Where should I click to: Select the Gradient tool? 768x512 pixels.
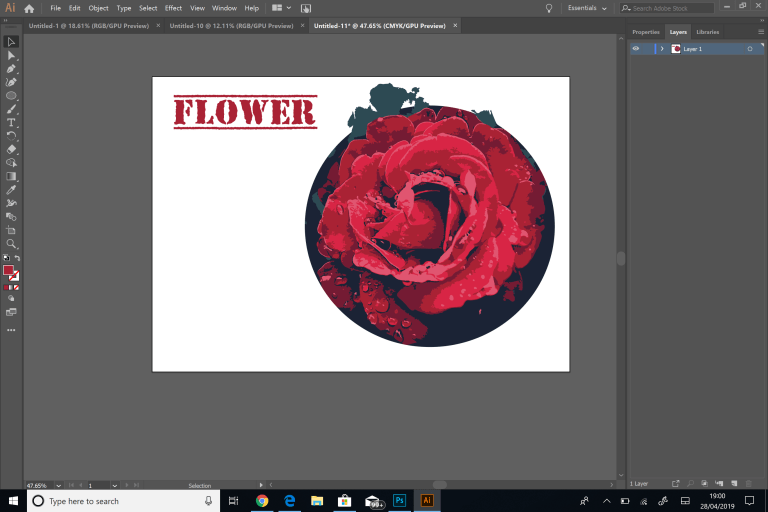pyautogui.click(x=11, y=176)
